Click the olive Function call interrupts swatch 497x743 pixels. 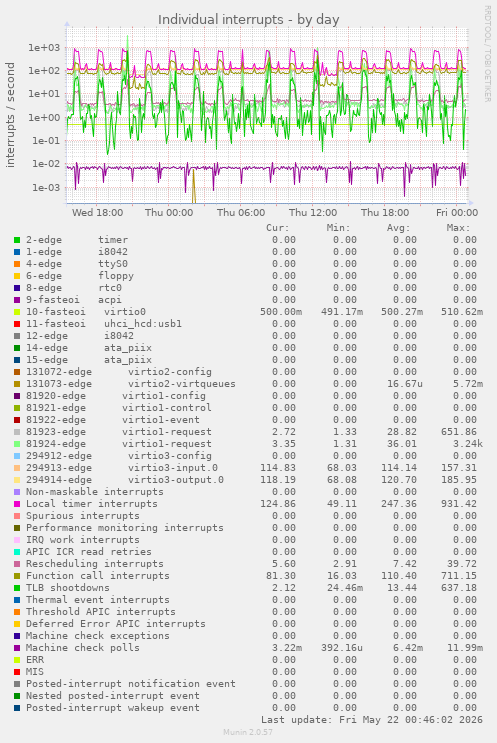pos(17,576)
